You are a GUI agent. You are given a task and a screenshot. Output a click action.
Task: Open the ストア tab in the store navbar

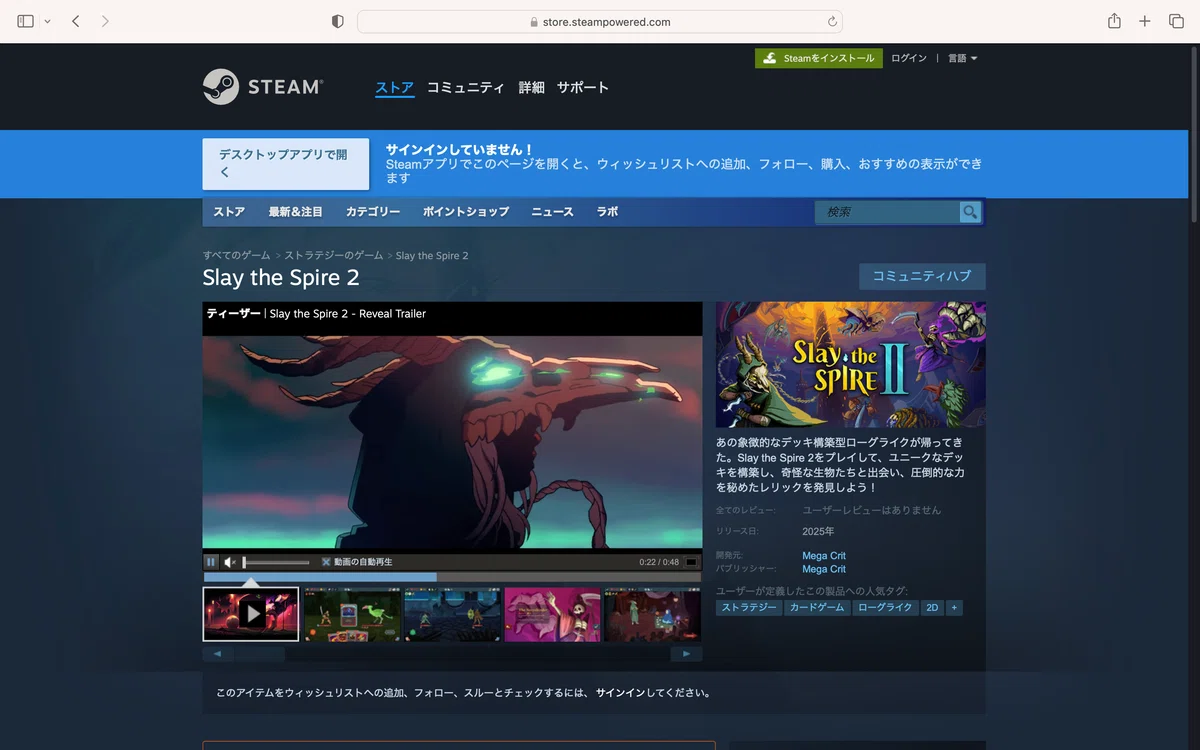pos(229,212)
